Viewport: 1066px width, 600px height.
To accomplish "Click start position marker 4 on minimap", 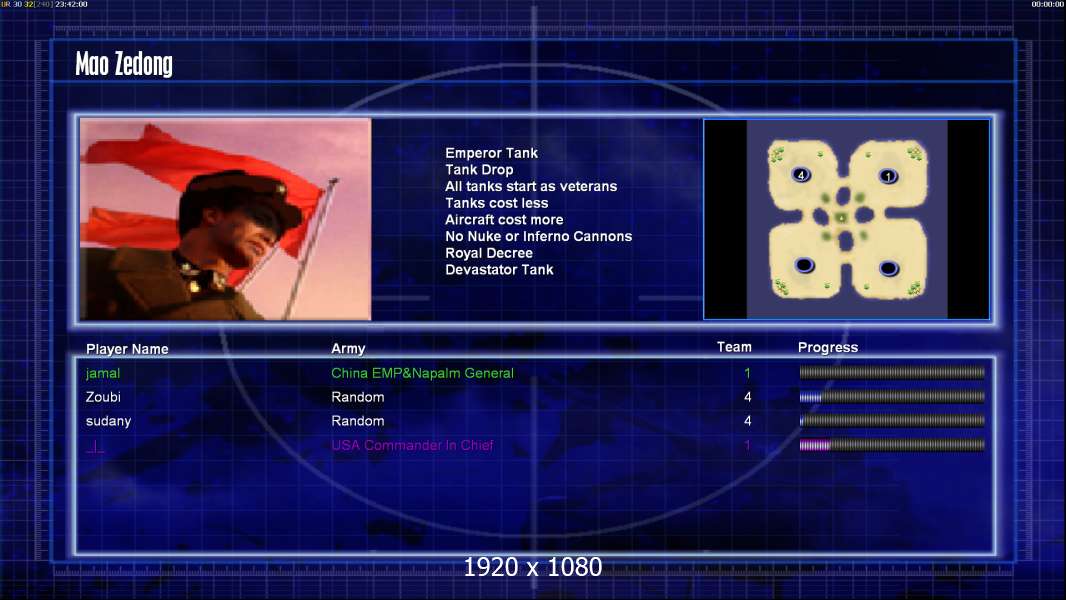I will point(802,175).
